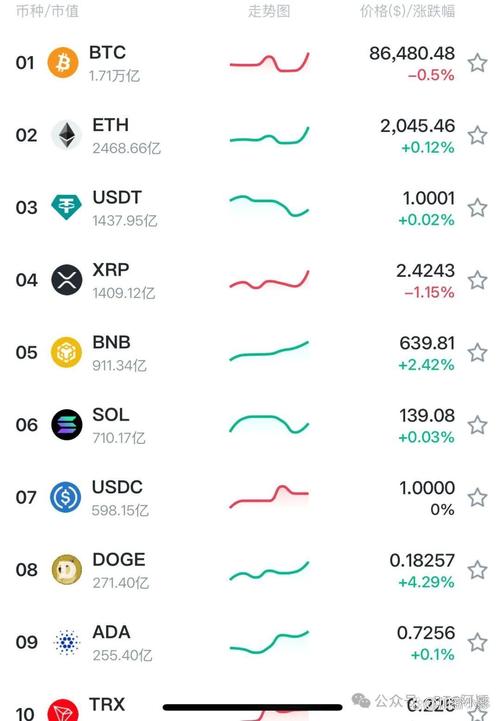Tap the USDC coin icon

click(65, 497)
